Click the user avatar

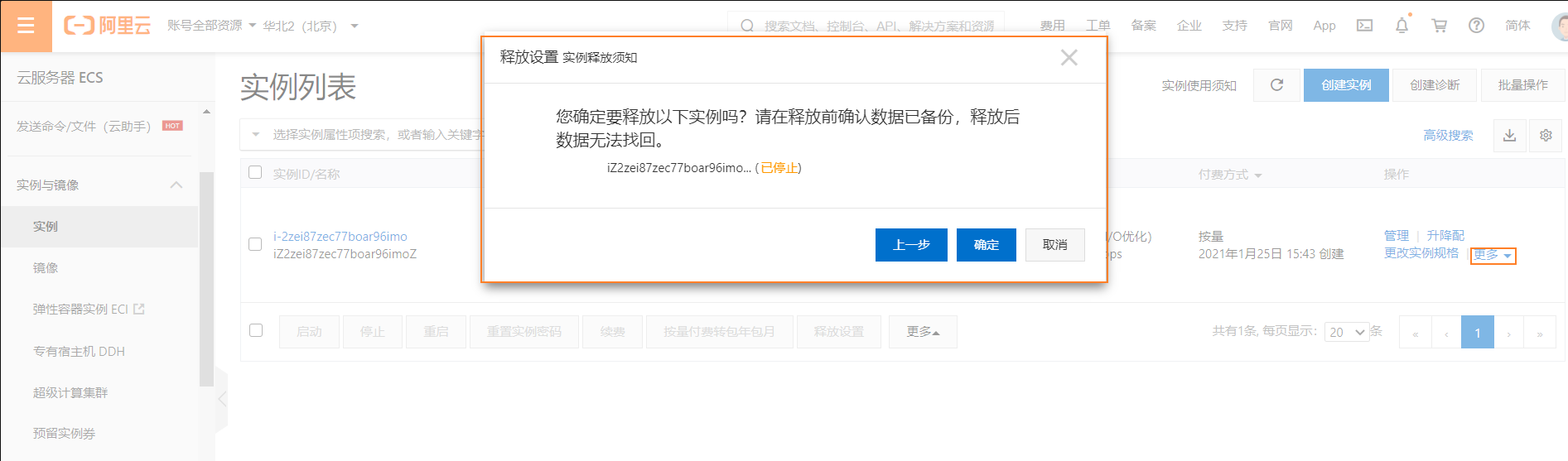coord(1559,26)
